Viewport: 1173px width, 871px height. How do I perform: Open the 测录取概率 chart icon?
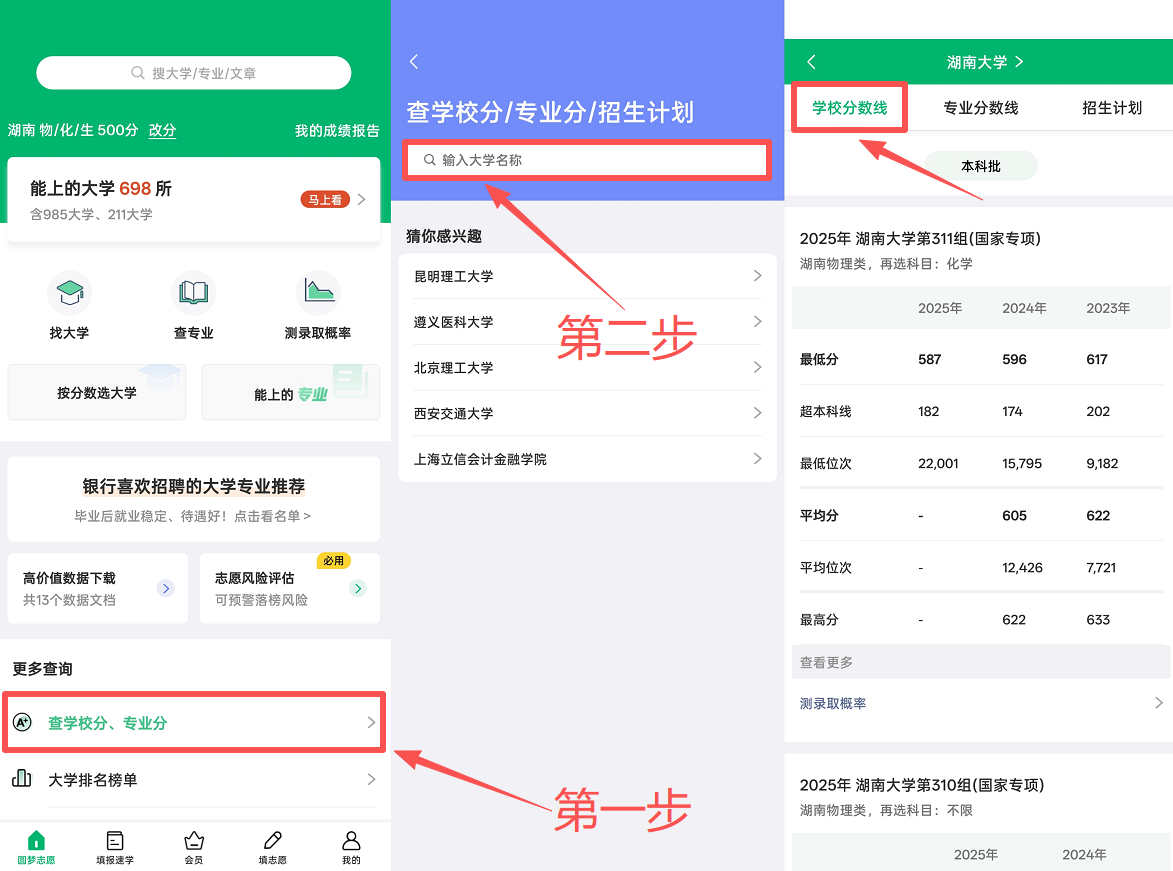point(319,292)
